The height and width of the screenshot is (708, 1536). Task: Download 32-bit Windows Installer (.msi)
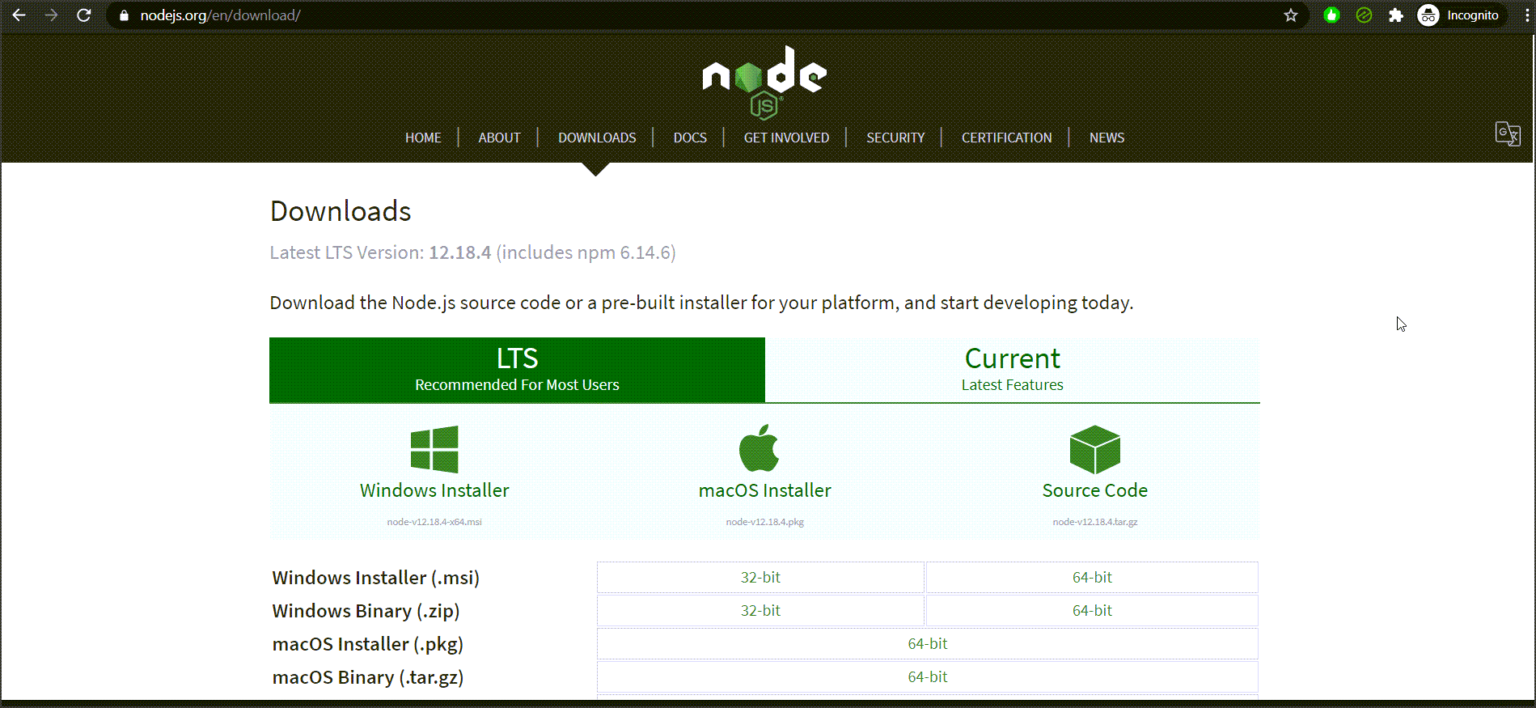coord(760,577)
